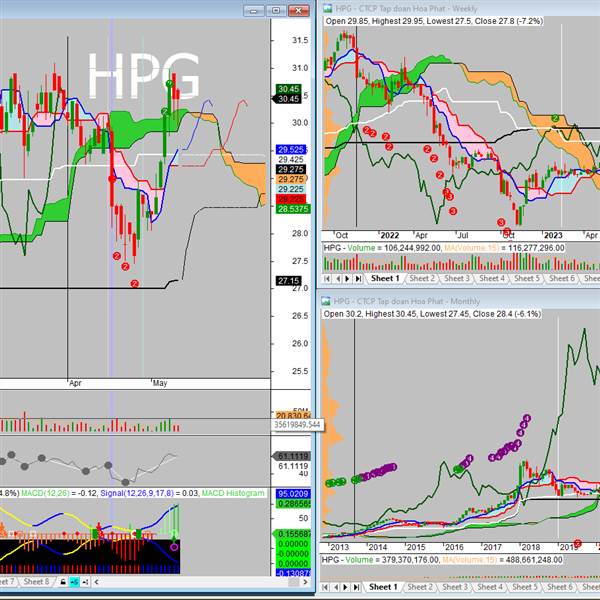The image size is (600, 600).
Task: Click the blue 29.525 price label
Action: pos(291,150)
